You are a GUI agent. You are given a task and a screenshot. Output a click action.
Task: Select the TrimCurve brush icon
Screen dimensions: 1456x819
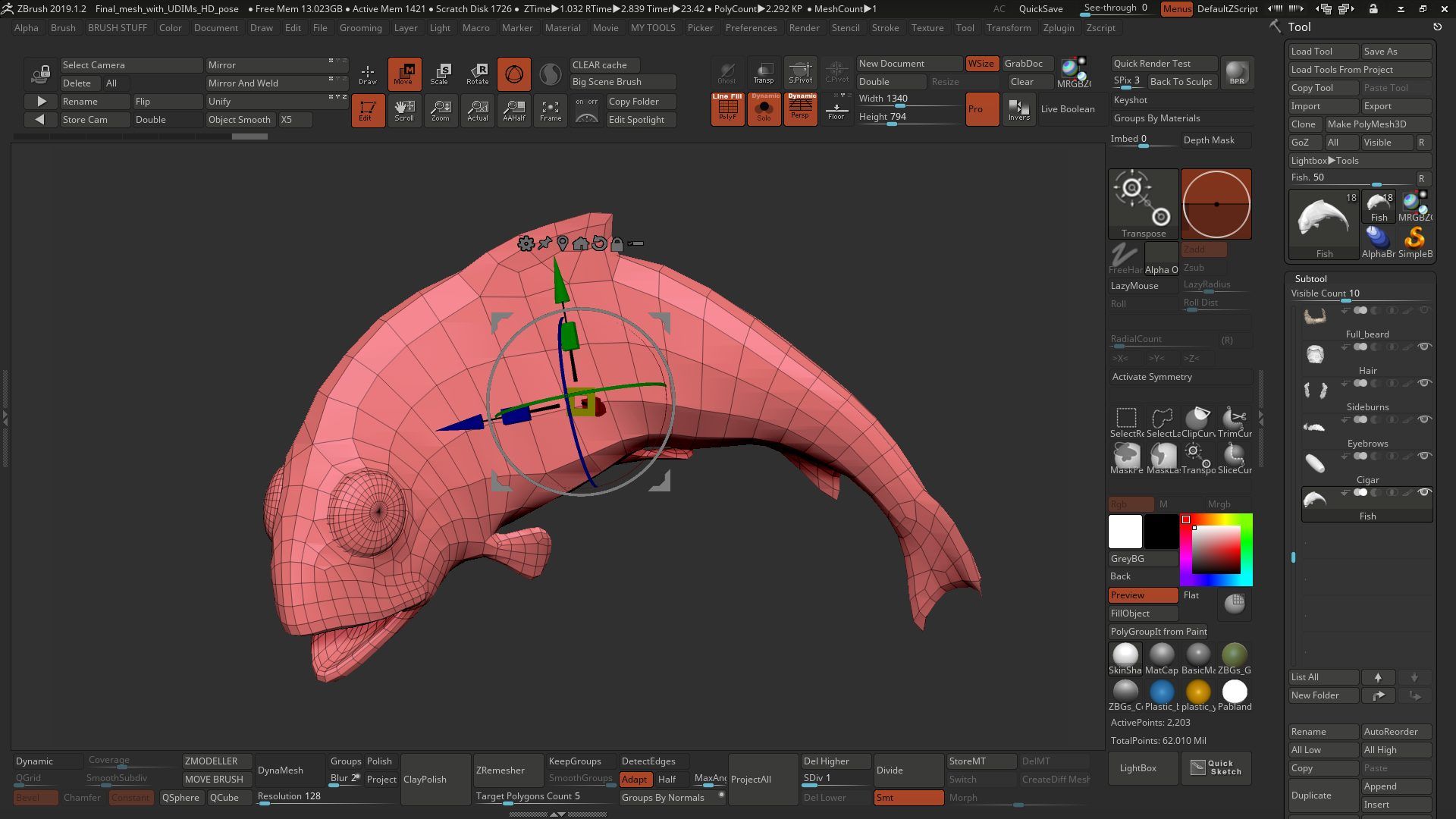1235,422
